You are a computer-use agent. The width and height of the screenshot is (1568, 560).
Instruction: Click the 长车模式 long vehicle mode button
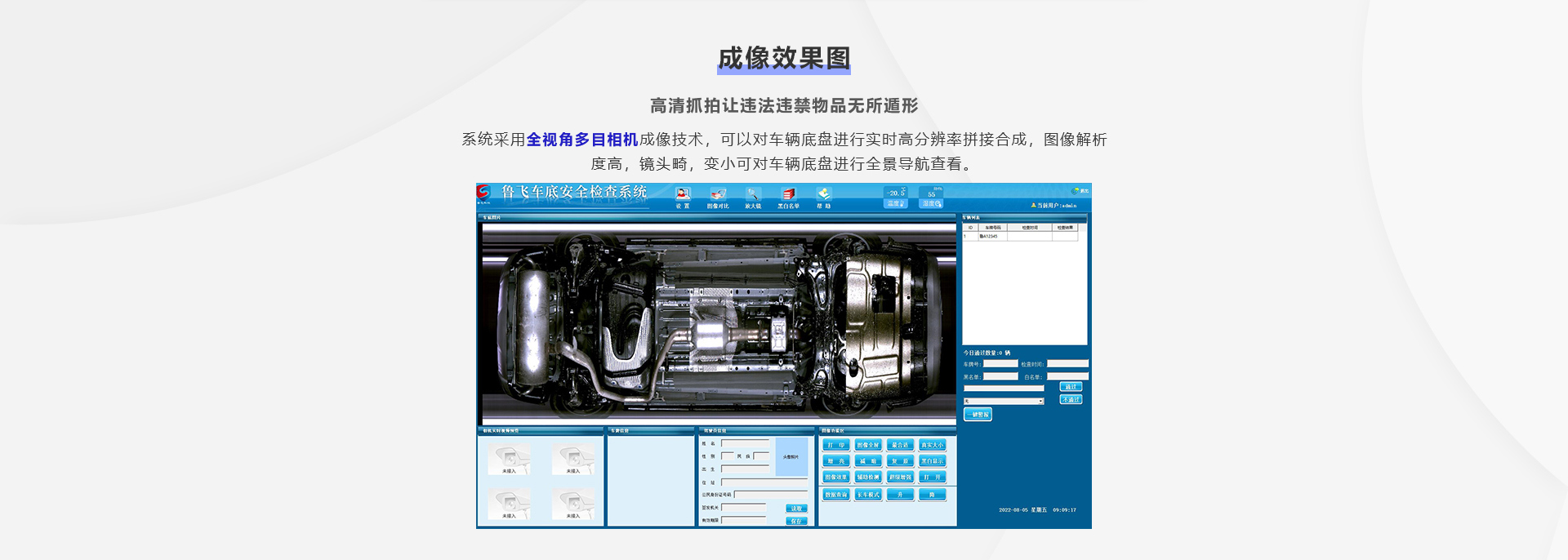[x=868, y=495]
